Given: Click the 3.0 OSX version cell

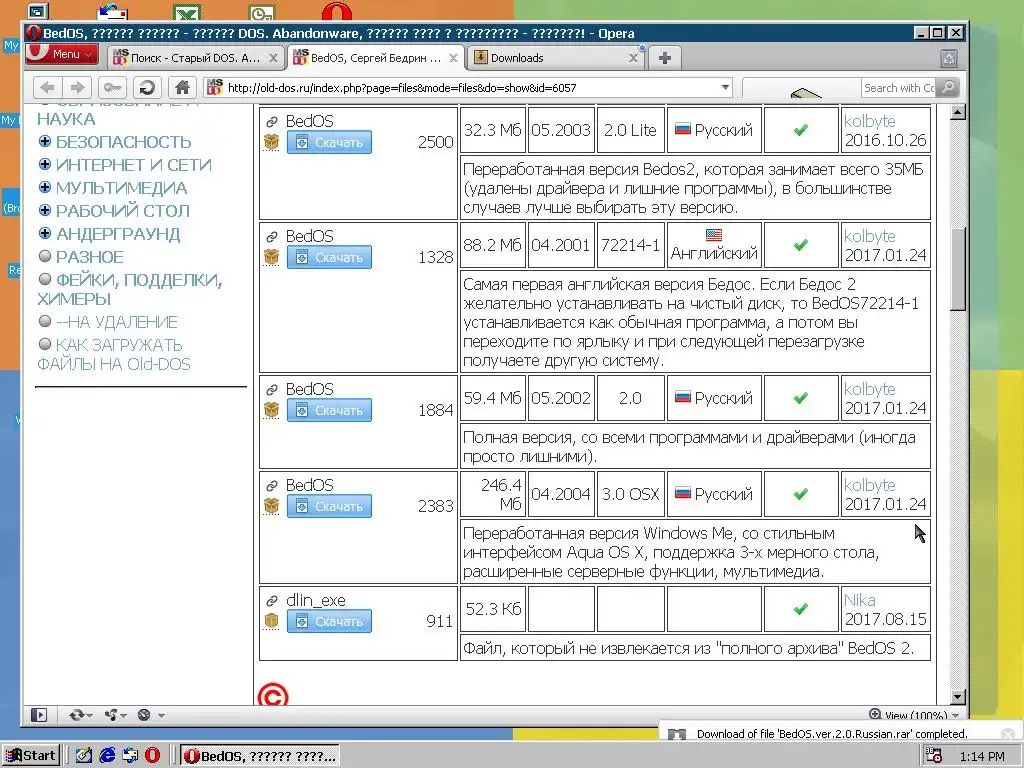Looking at the screenshot, I should tap(630, 494).
